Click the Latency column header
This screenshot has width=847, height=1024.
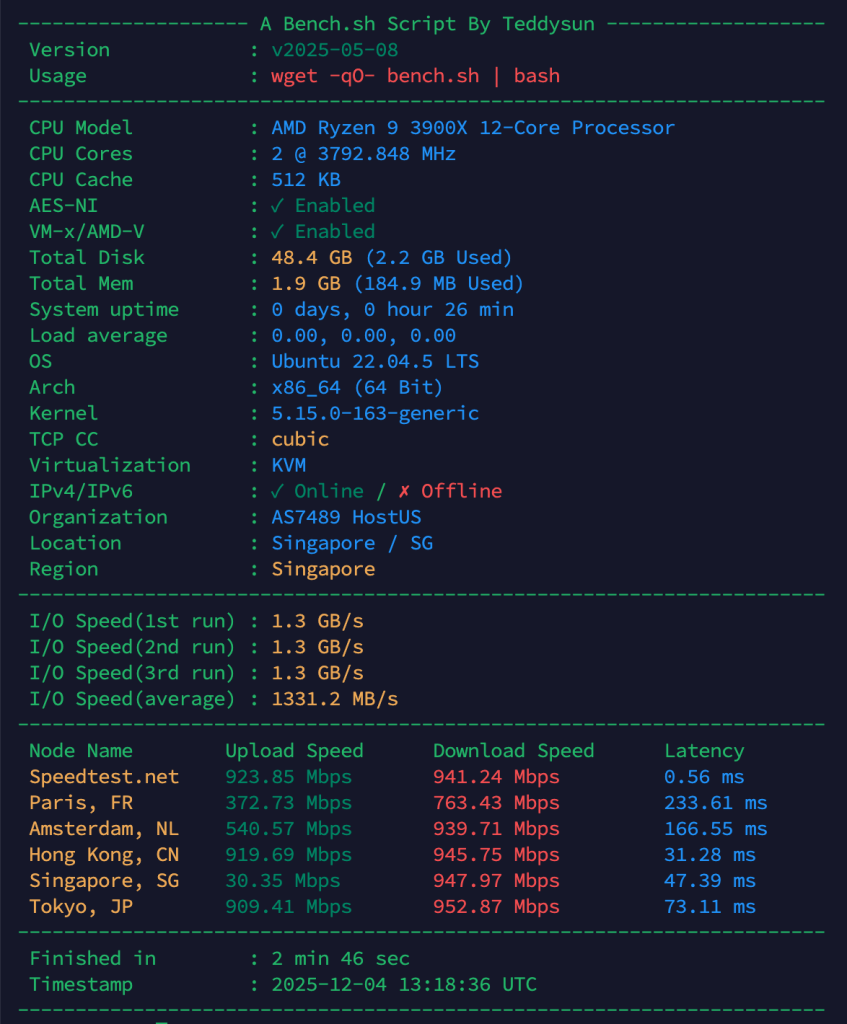pyautogui.click(x=704, y=752)
